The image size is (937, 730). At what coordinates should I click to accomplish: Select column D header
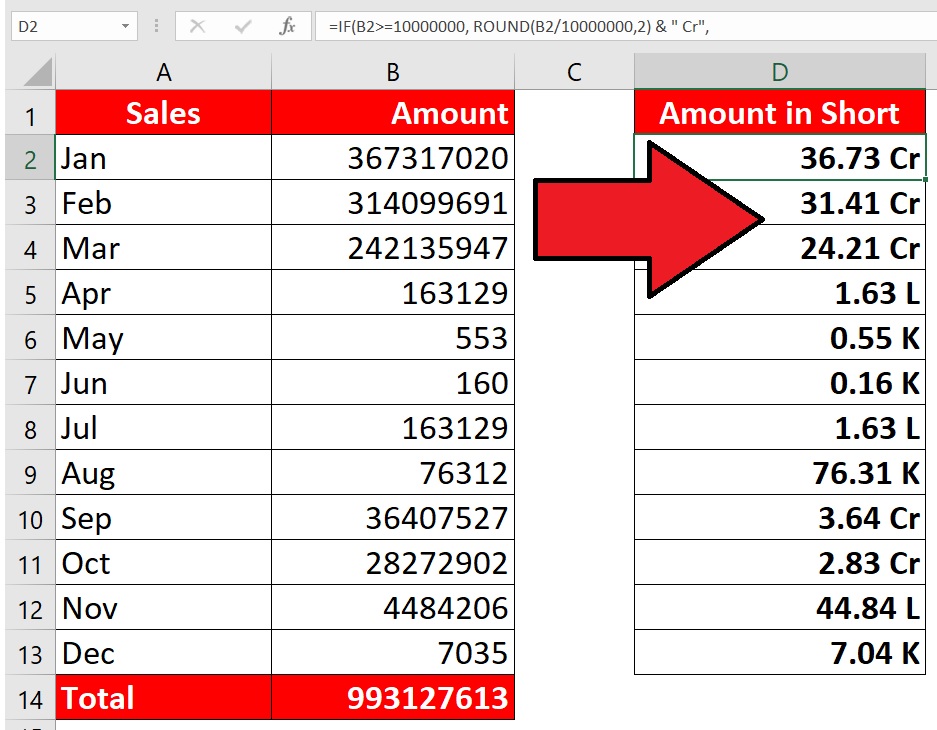point(779,72)
